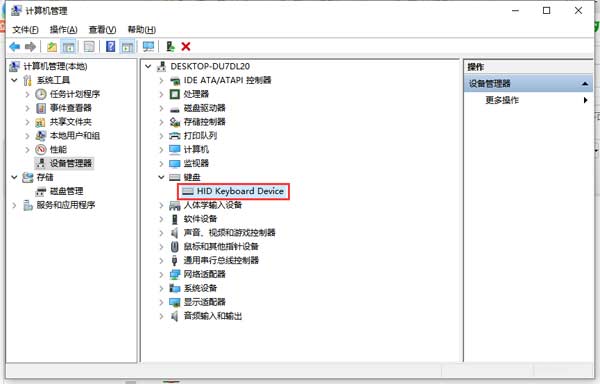
Task: Open the 帮助(H) menu
Action: (x=142, y=29)
